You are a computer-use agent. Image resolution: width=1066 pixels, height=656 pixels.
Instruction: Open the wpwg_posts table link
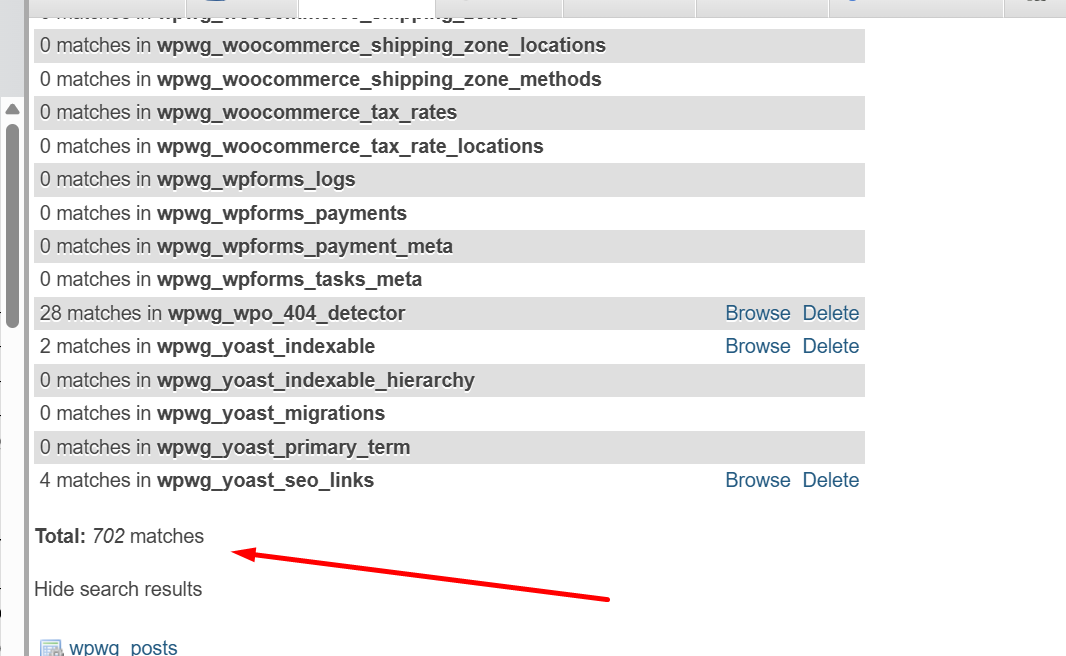pos(123,648)
